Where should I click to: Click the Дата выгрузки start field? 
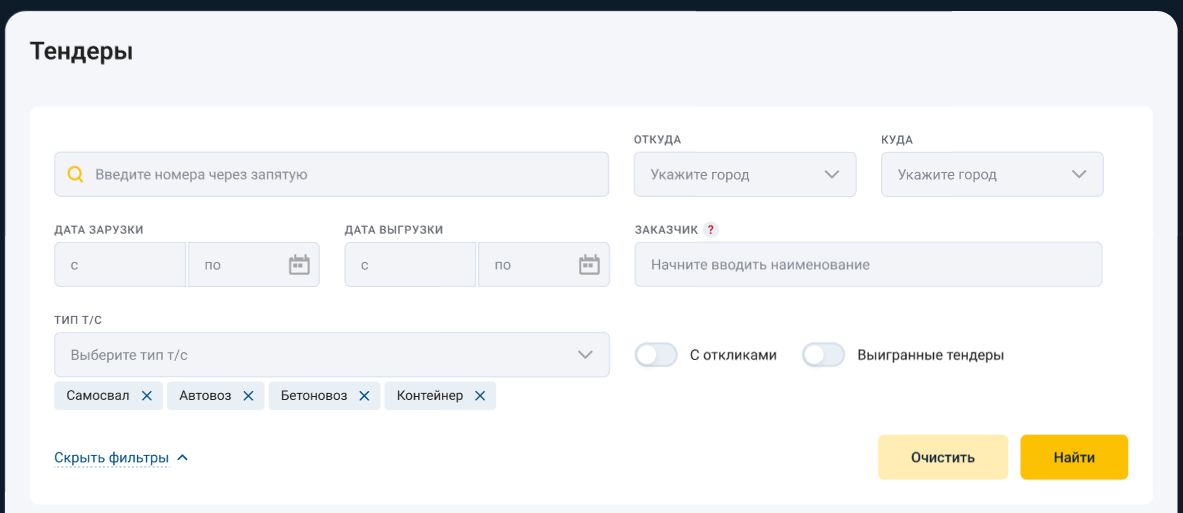(x=410, y=265)
